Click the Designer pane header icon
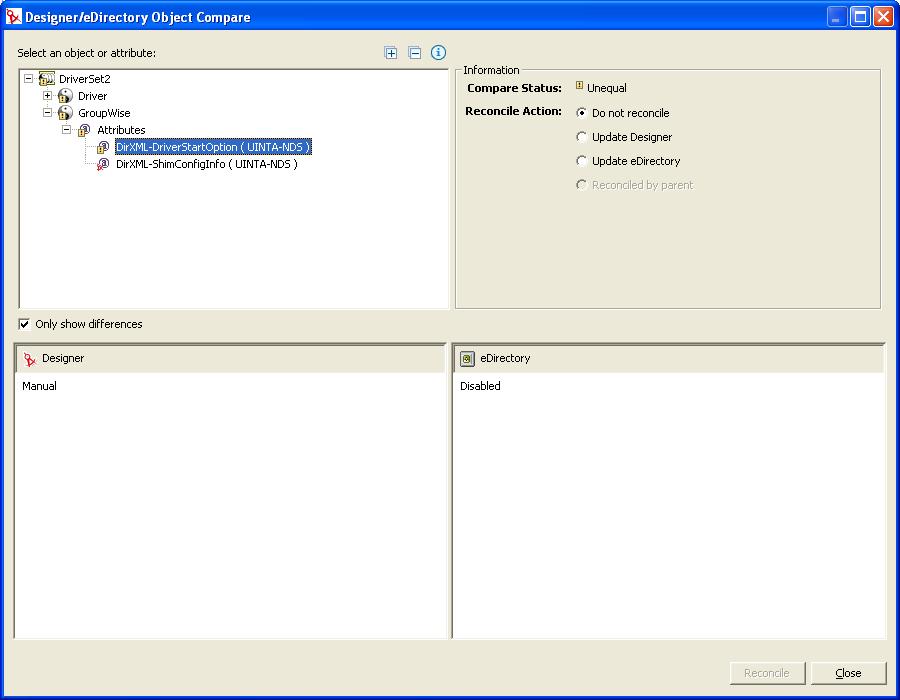Viewport: 900px width, 700px height. 30,359
